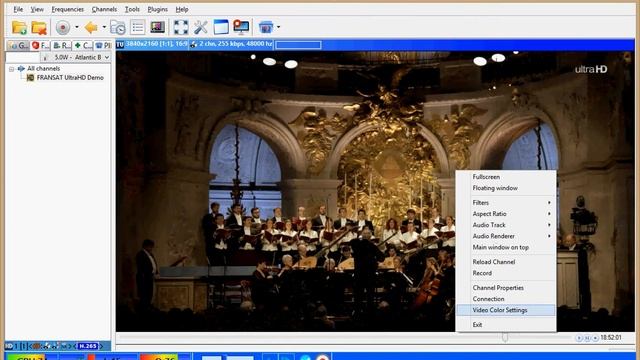Expand the Audio Renderer submenu

[x=506, y=236]
